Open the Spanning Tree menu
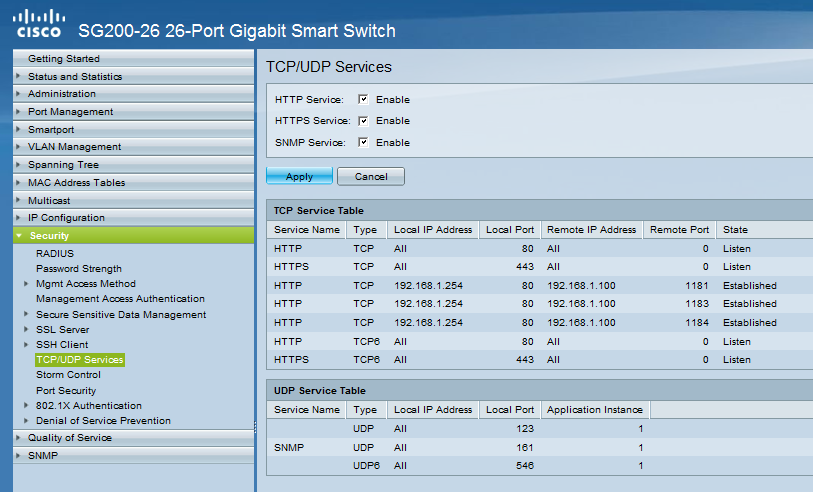Viewport: 813px width, 492px height. point(133,164)
